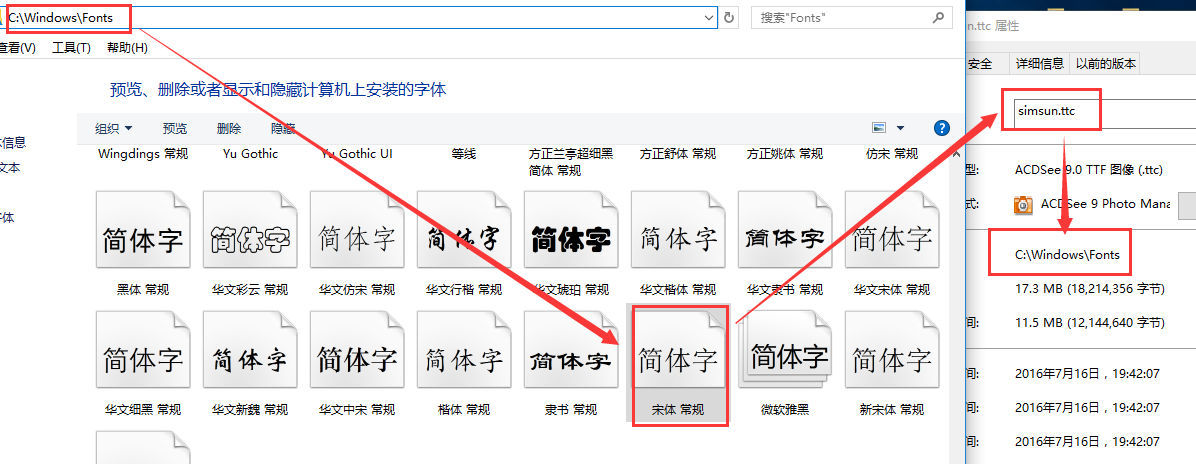Open the blue help question mark icon
This screenshot has width=1196, height=464.
point(942,127)
